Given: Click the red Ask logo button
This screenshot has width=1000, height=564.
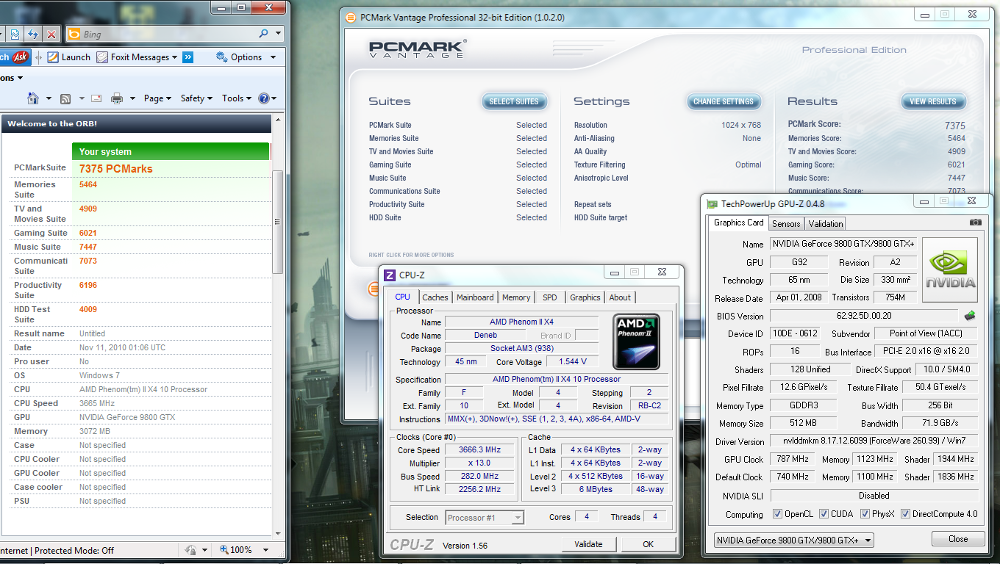Looking at the screenshot, I should tap(20, 57).
